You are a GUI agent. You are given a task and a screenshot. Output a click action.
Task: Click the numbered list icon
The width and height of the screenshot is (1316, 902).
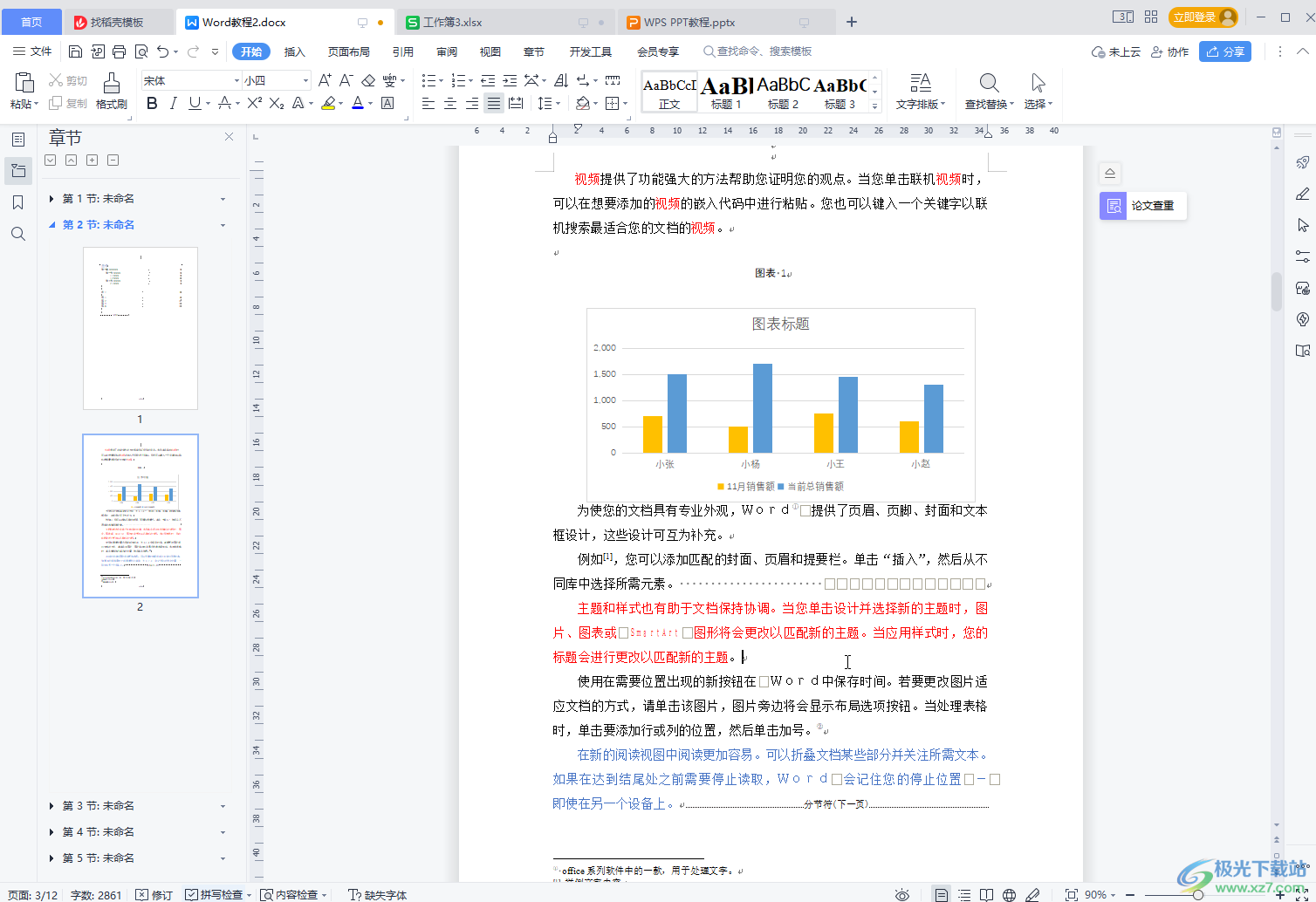tap(457, 80)
